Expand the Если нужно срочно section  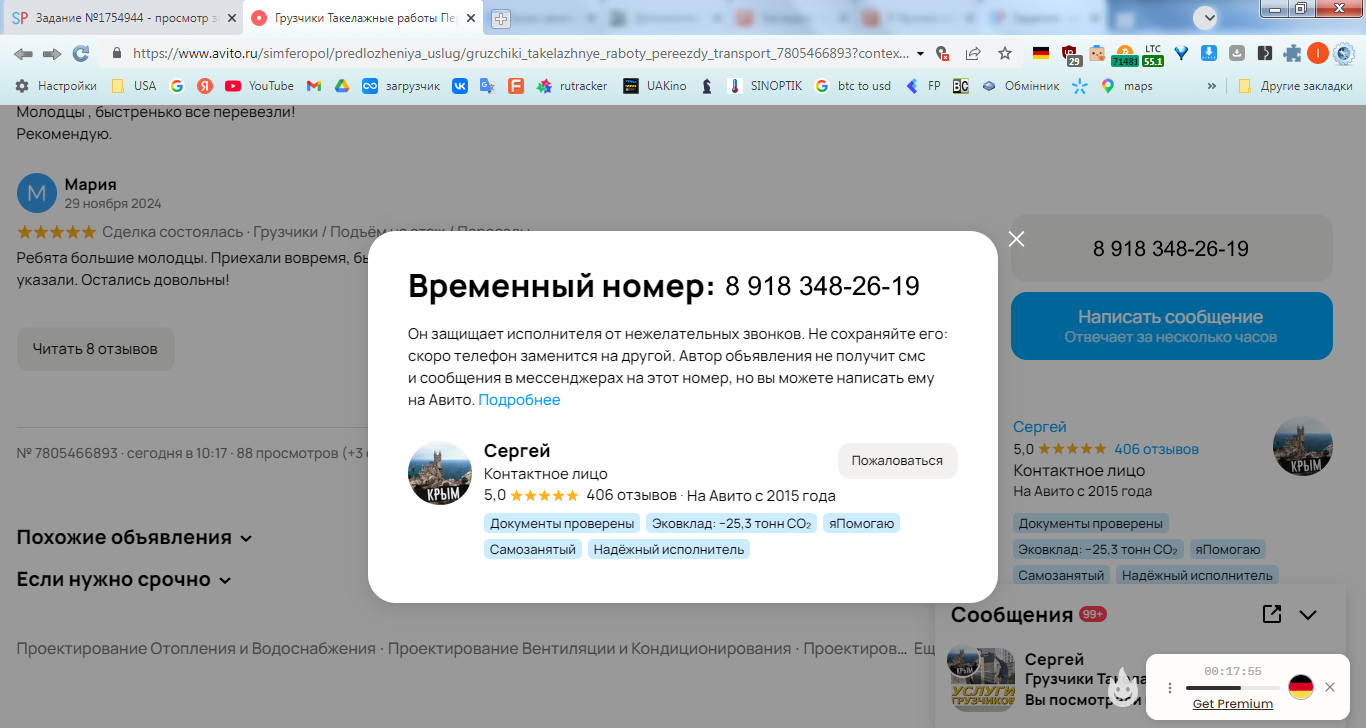[x=124, y=580]
